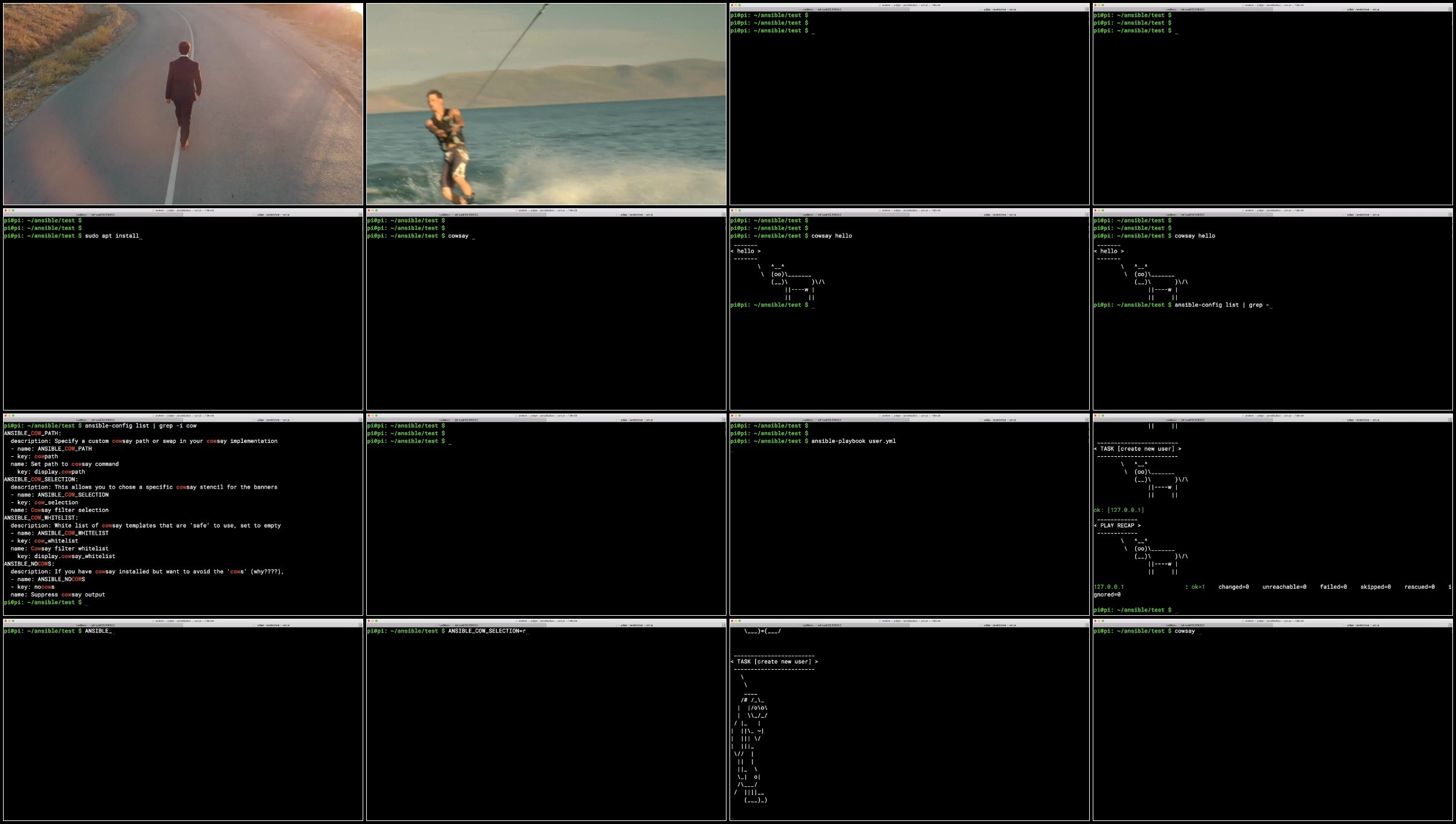Click 'rescued=0' in the play recap
Screen dimensions: 1456x824
(1419, 587)
